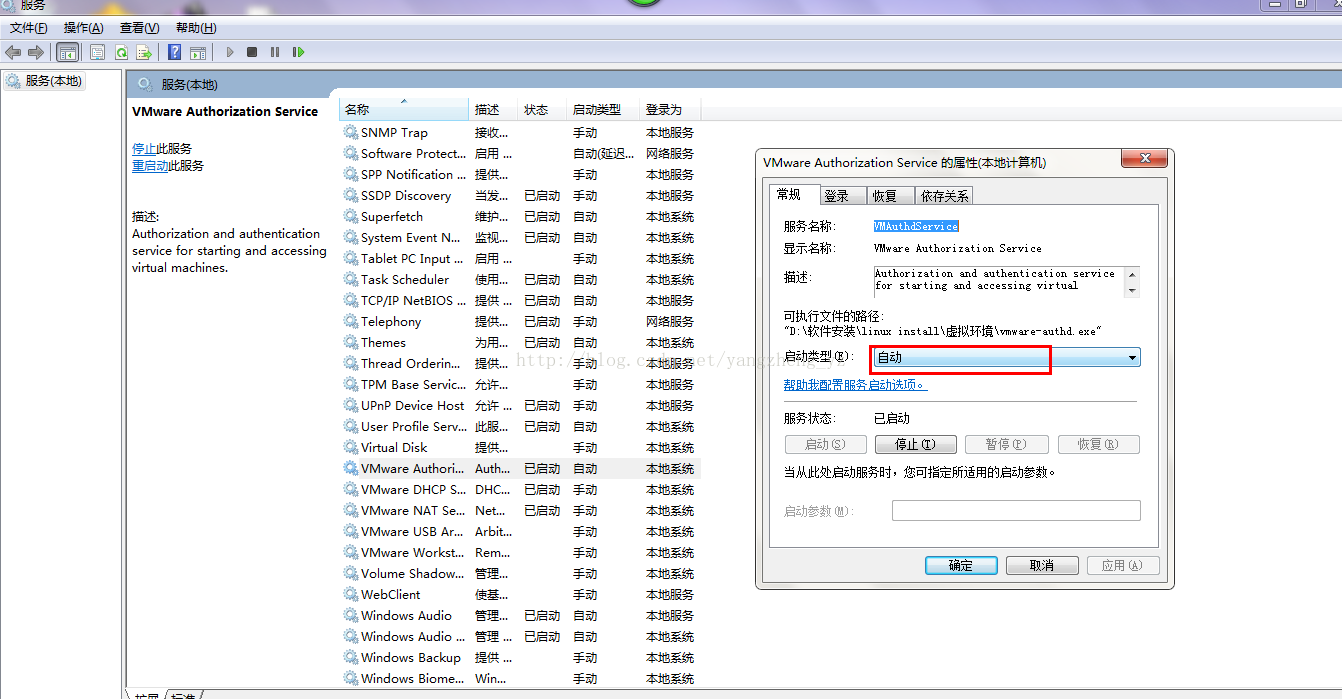Screen dimensions: 1342x699
Task: Click the Pause Service toolbar icon
Action: (275, 52)
